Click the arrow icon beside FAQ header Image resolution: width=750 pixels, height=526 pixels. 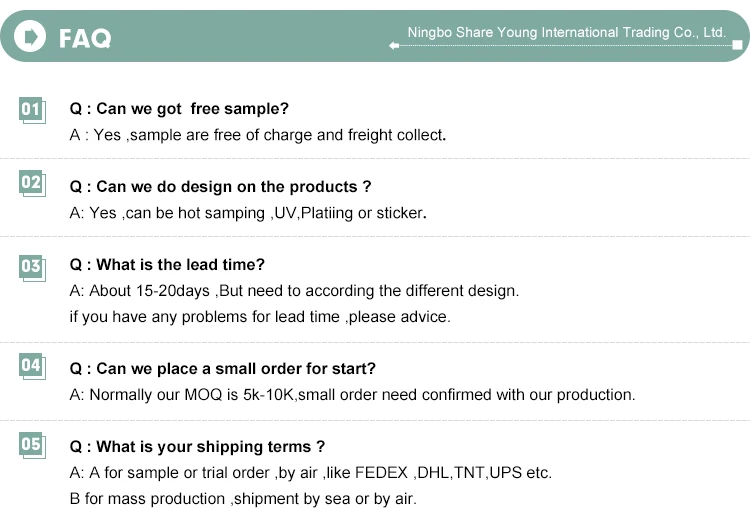(x=32, y=37)
